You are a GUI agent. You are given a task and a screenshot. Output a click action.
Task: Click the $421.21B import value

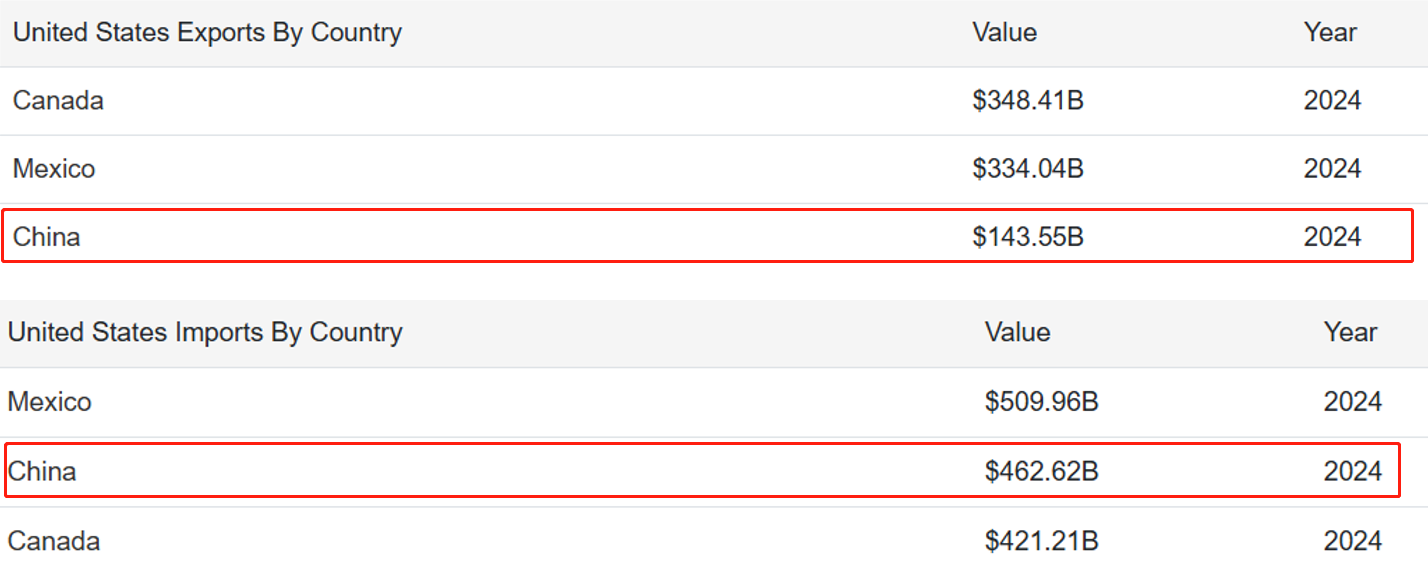coord(1041,541)
